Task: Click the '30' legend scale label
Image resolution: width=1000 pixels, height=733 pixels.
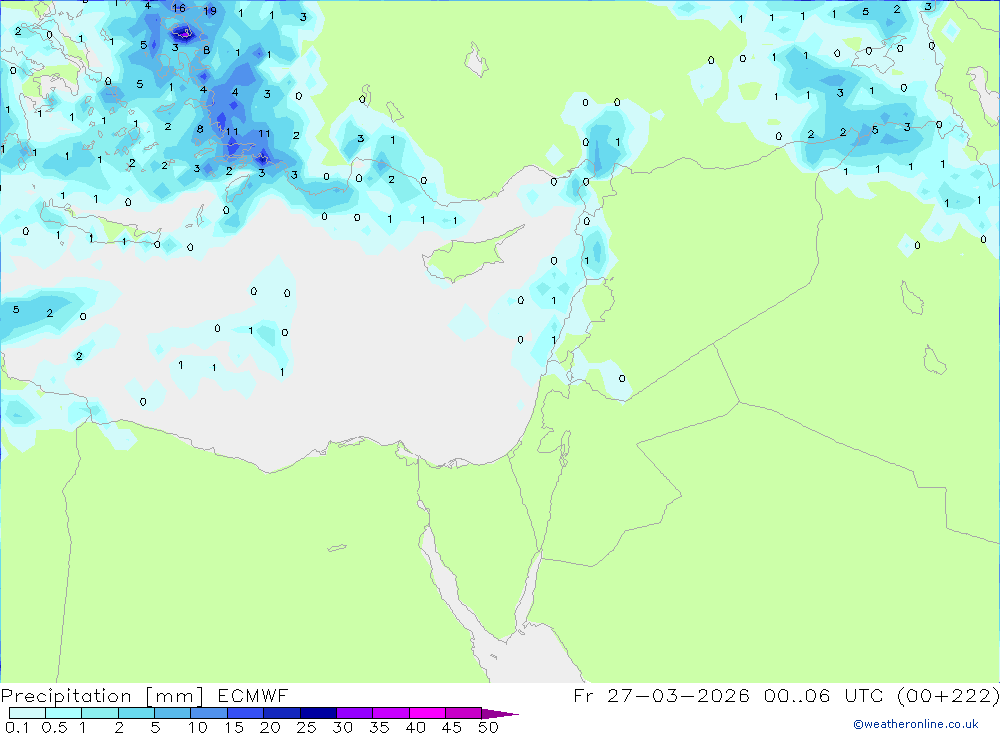Action: [343, 727]
